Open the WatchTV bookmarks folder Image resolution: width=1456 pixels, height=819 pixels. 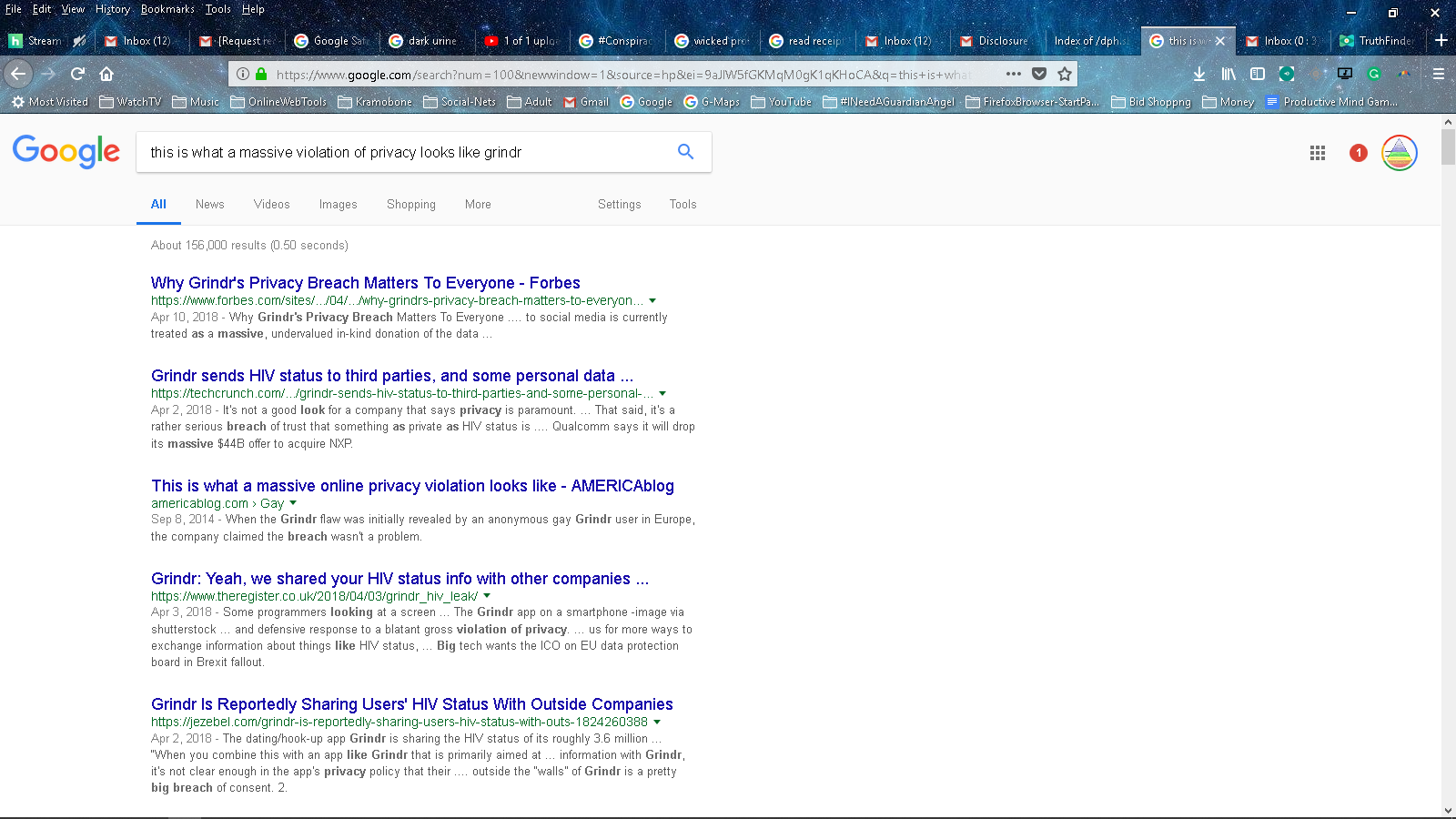click(130, 102)
